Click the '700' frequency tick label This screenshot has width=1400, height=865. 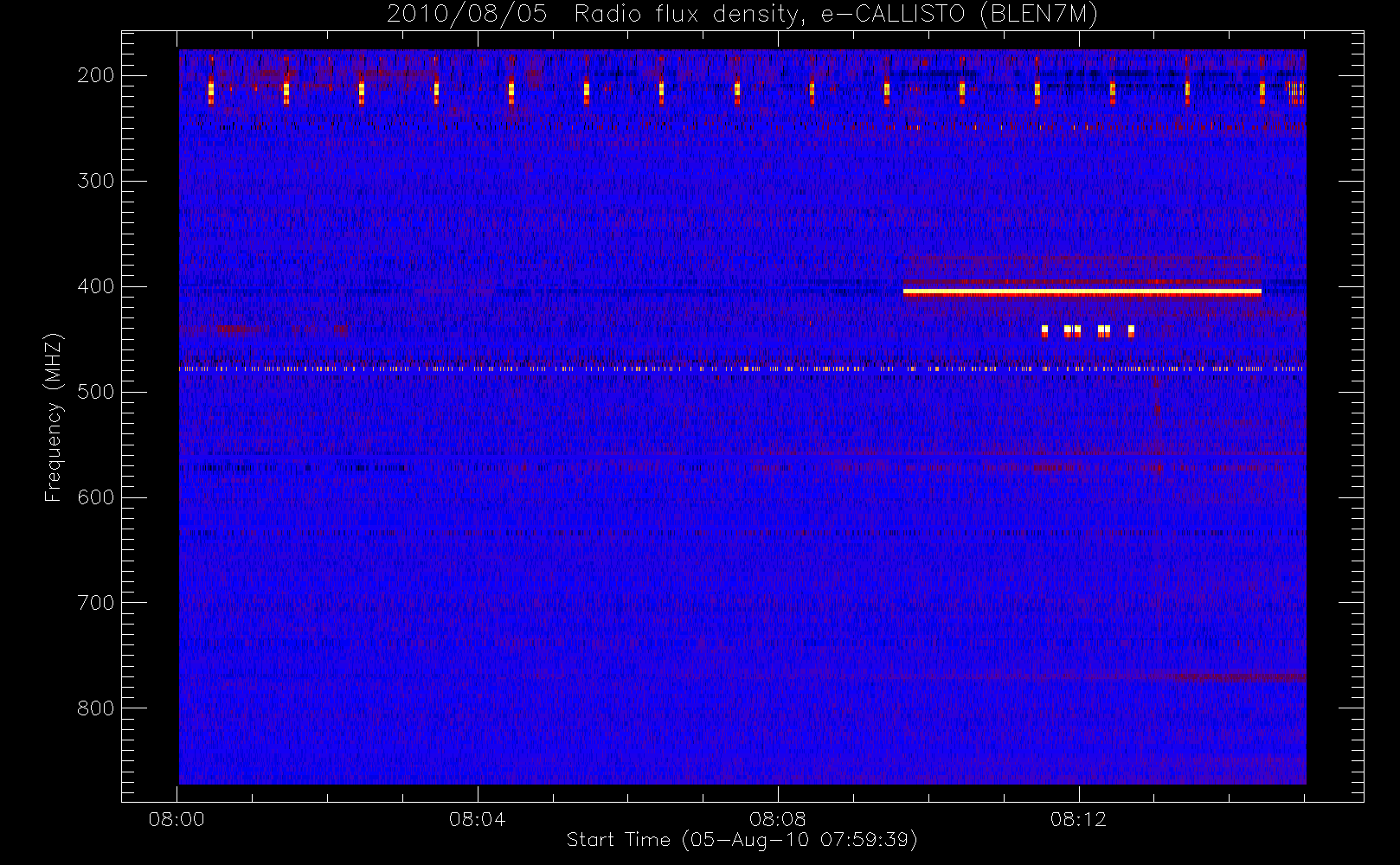point(96,603)
